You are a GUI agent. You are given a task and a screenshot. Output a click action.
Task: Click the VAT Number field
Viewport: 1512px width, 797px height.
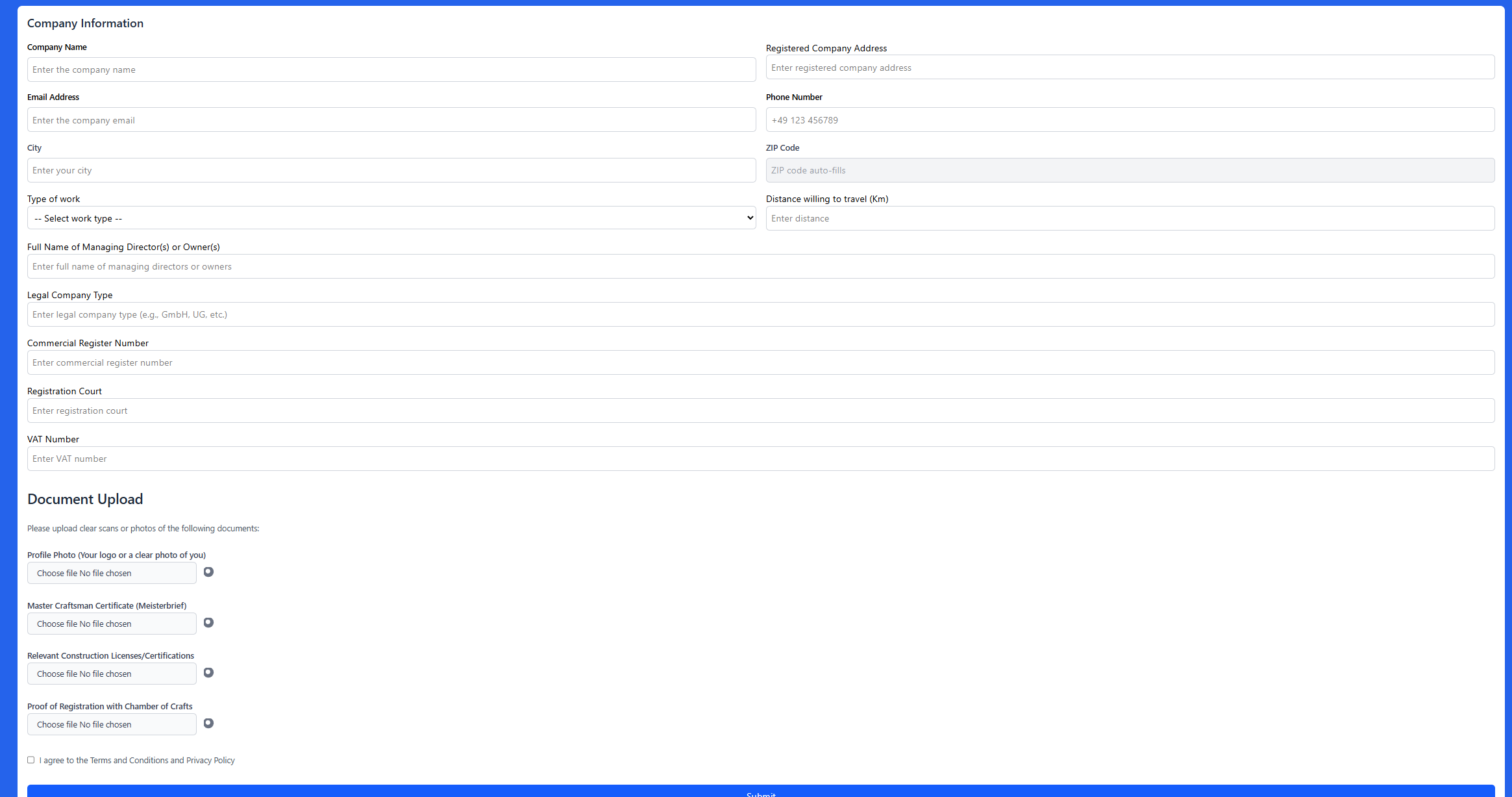pyautogui.click(x=761, y=459)
